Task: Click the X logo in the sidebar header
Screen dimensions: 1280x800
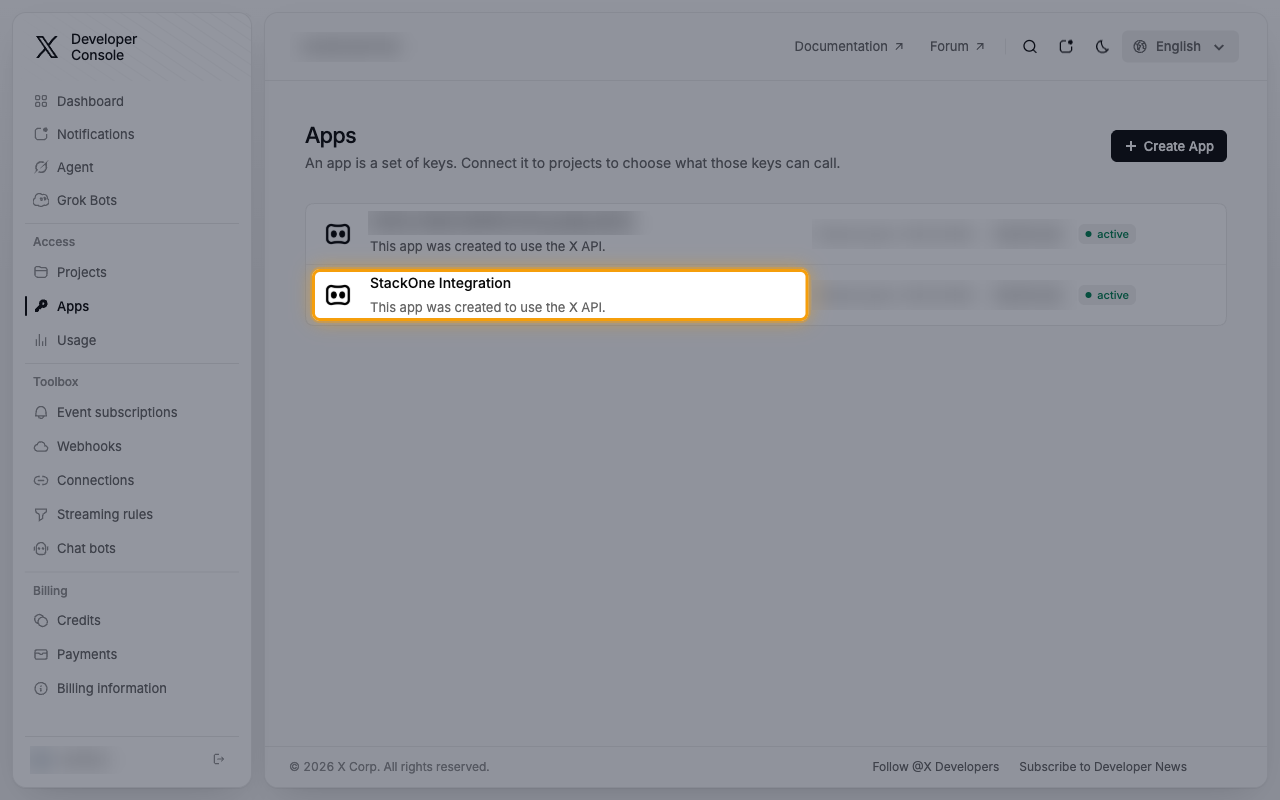Action: pos(47,47)
